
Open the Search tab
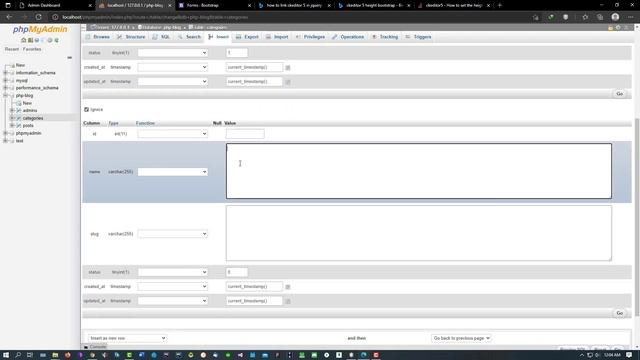(189, 37)
